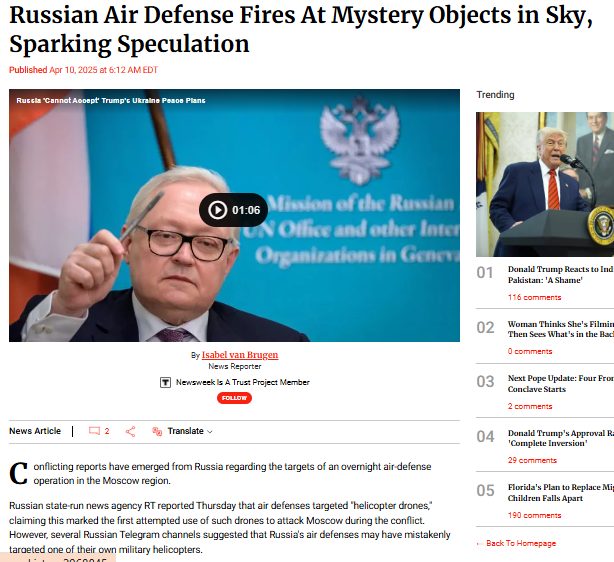The height and width of the screenshot is (562, 614).
Task: Open 'Next Pope Update' trending story
Action: click(x=561, y=383)
